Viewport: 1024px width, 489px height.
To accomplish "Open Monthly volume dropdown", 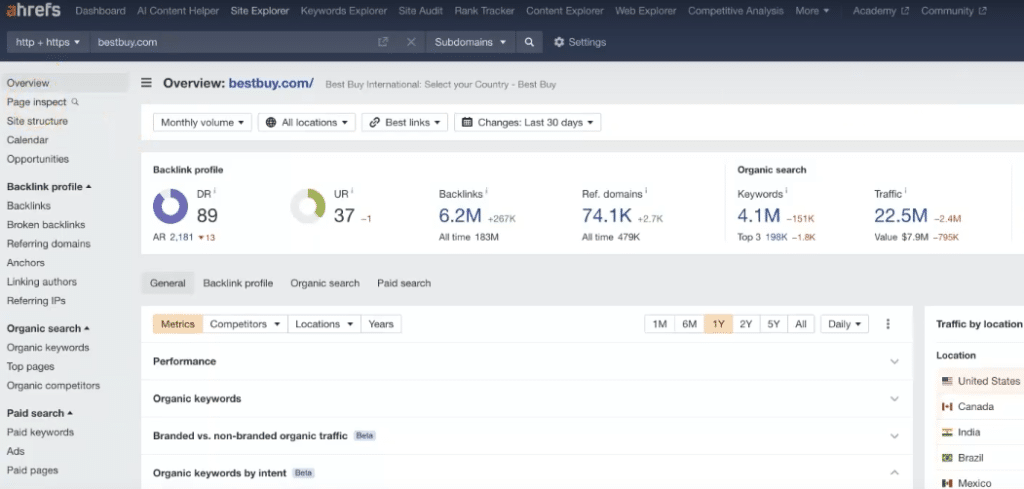I will [x=202, y=122].
